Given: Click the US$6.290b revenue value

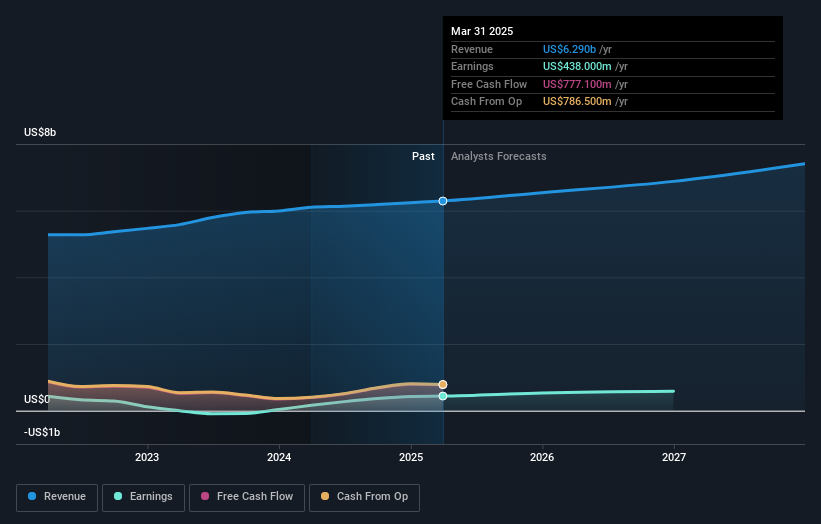Looking at the screenshot, I should (x=569, y=49).
